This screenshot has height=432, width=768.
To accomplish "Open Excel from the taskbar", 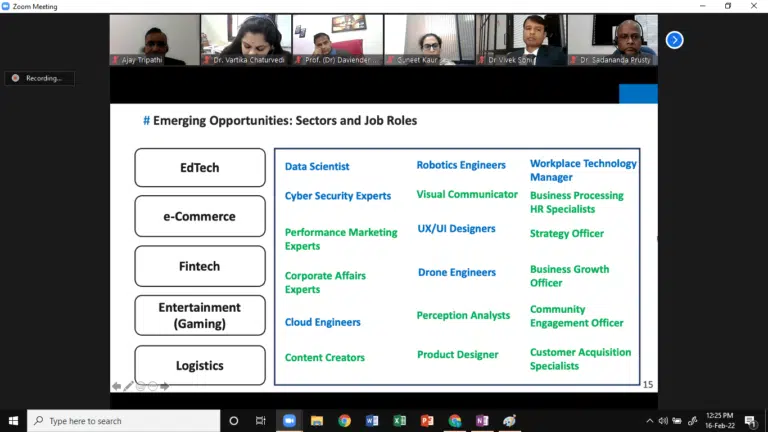I will pos(399,421).
